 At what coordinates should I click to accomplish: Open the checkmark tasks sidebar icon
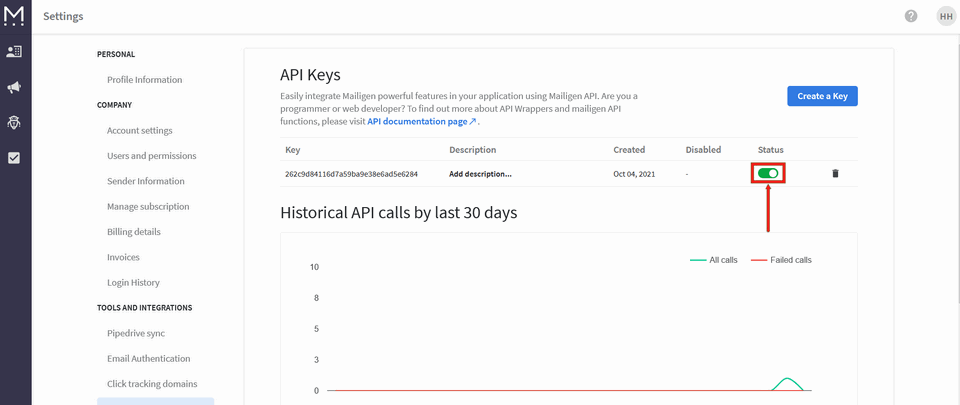pos(15,158)
